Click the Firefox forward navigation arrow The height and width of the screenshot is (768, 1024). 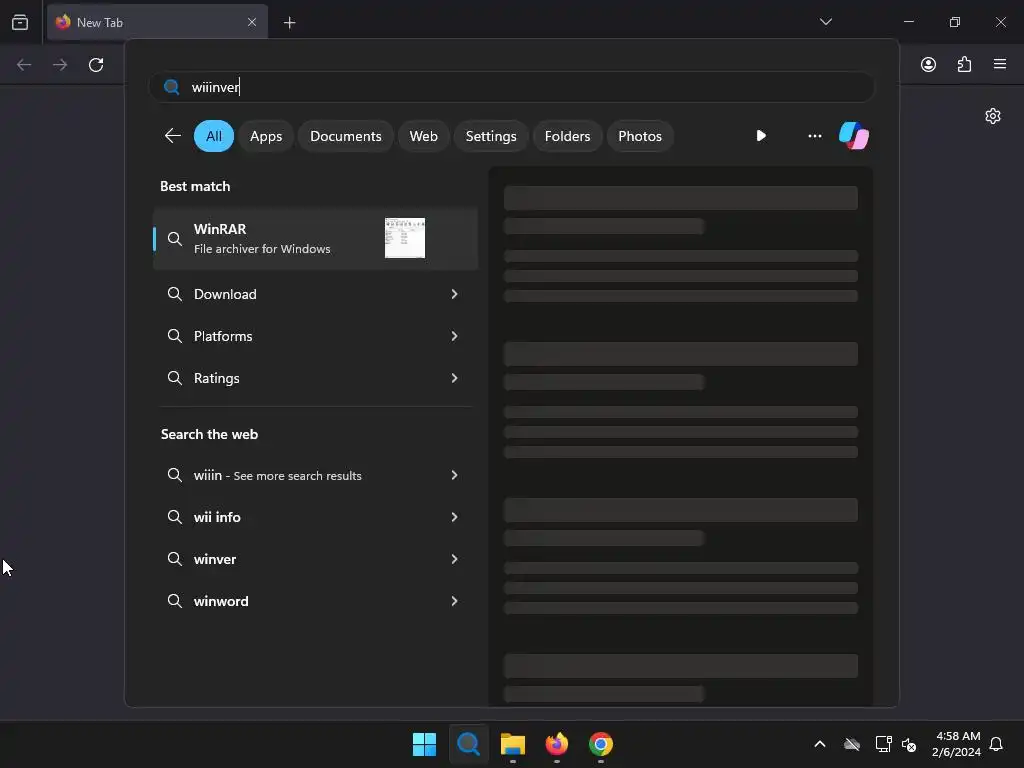click(60, 65)
